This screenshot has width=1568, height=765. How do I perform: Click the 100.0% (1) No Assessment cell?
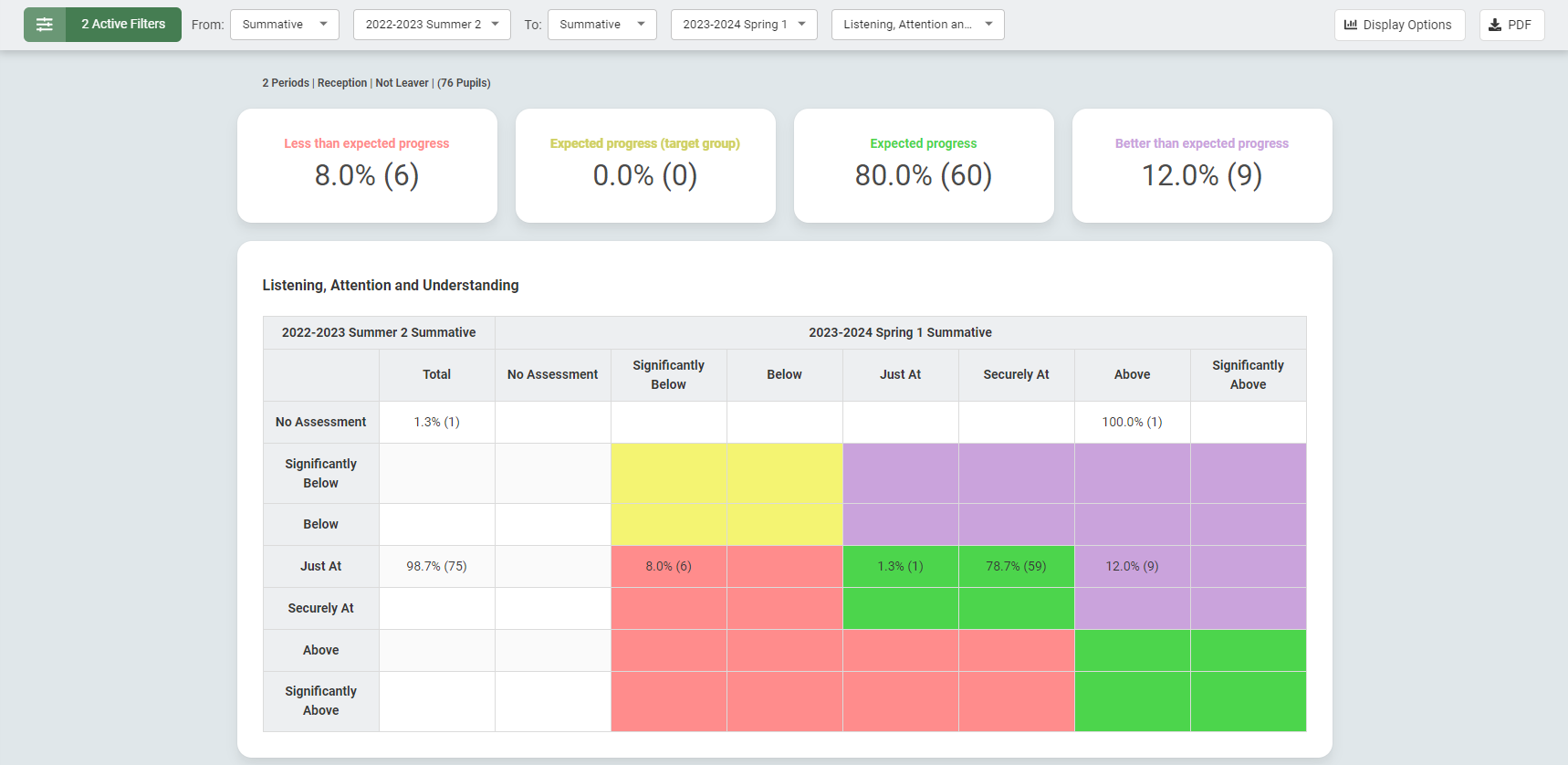[1132, 422]
